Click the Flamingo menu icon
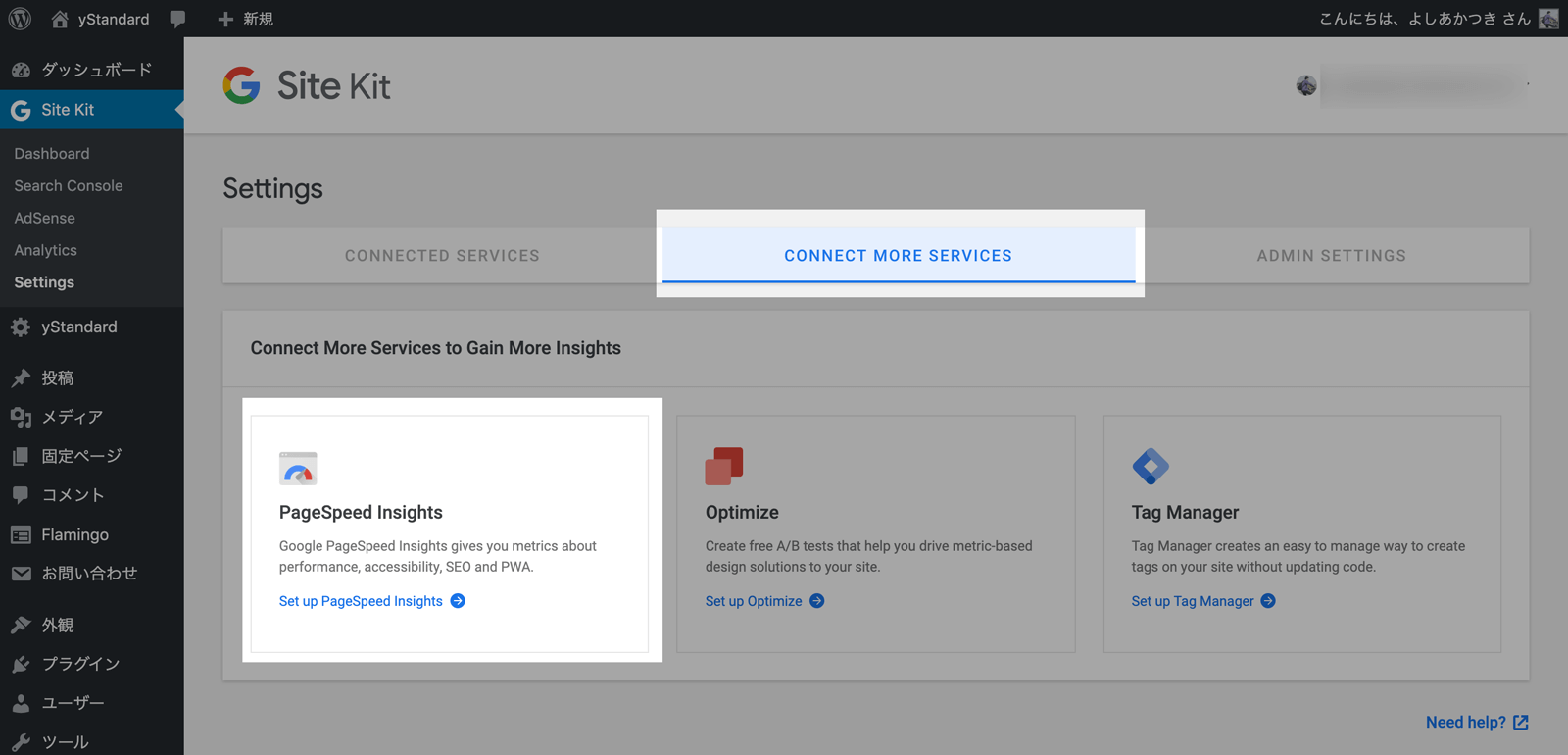The height and width of the screenshot is (755, 1568). [x=21, y=534]
